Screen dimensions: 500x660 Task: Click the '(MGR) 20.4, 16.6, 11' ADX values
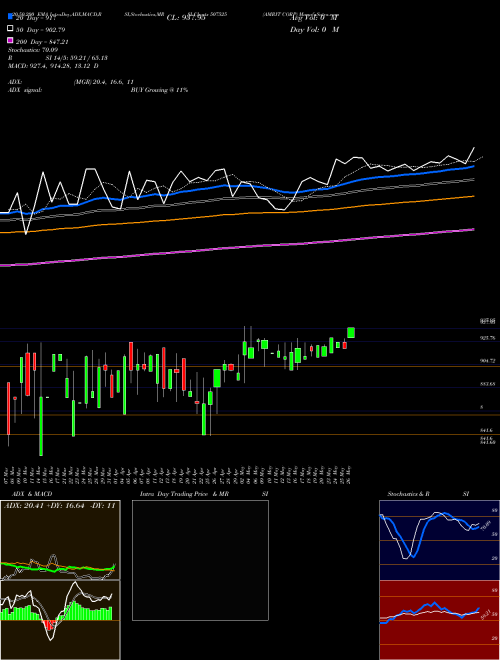104,82
